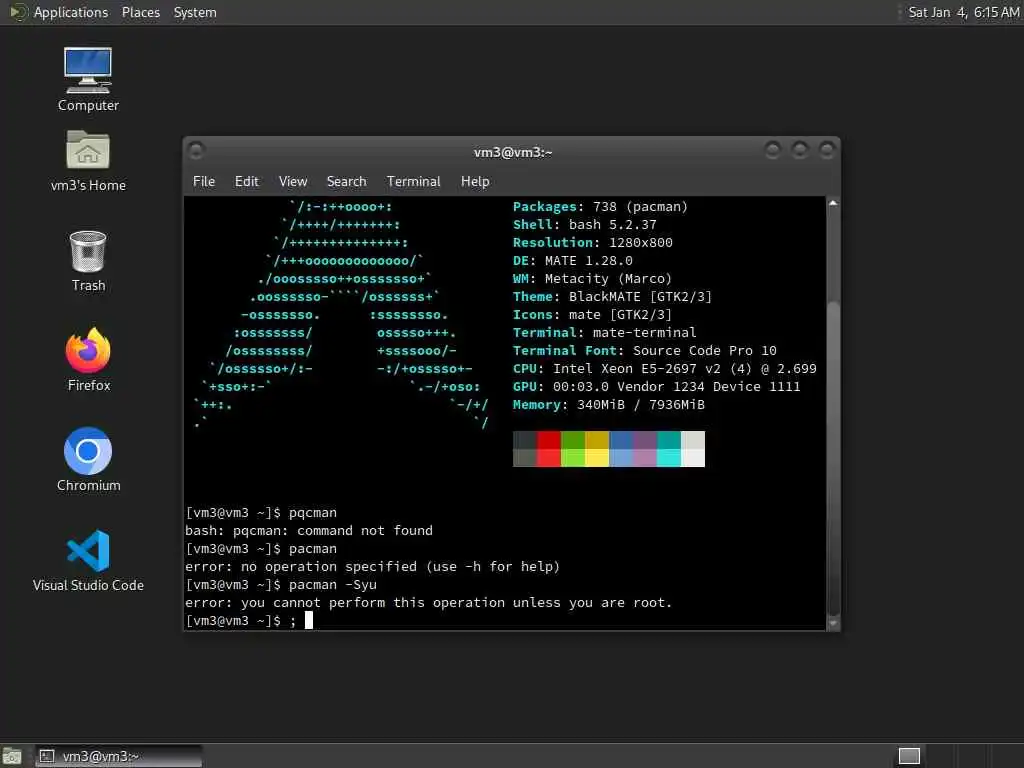Open the terminal View menu
Image resolution: width=1024 pixels, height=768 pixels.
[293, 182]
